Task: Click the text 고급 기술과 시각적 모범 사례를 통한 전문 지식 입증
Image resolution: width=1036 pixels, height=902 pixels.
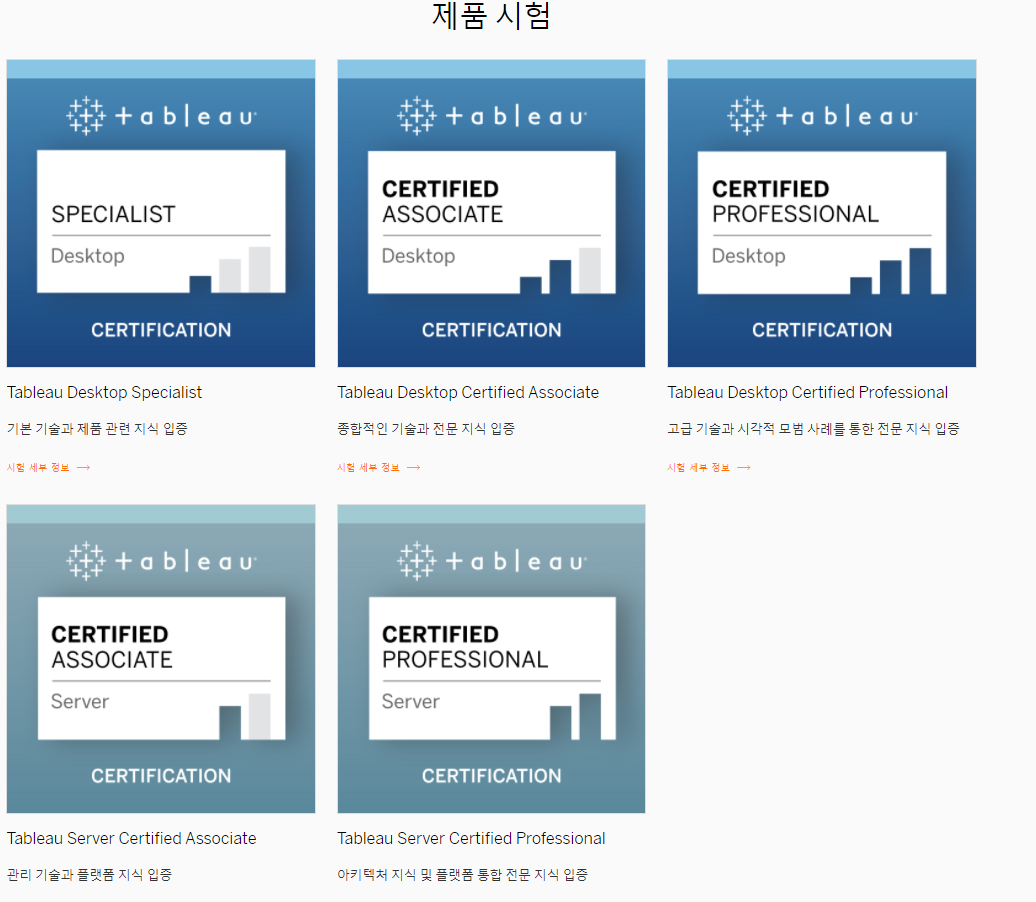Action: click(813, 429)
